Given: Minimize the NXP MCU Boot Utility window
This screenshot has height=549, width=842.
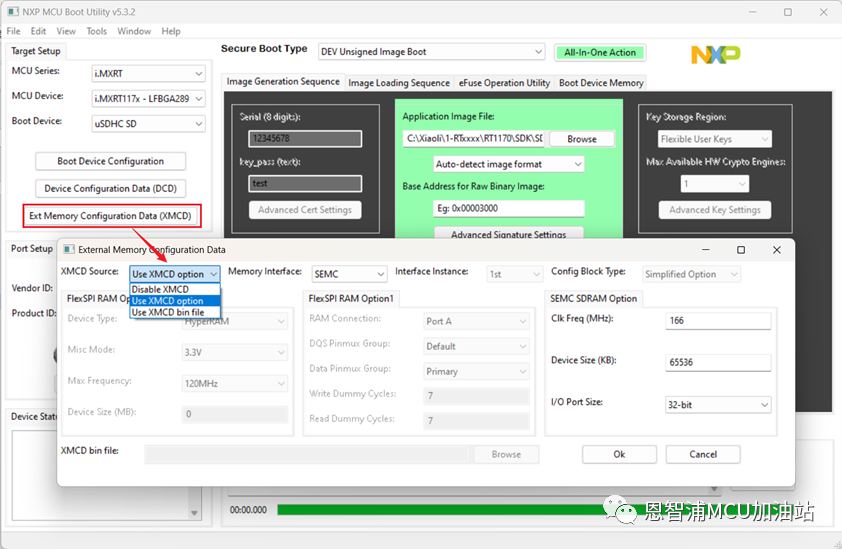Looking at the screenshot, I should (x=752, y=12).
